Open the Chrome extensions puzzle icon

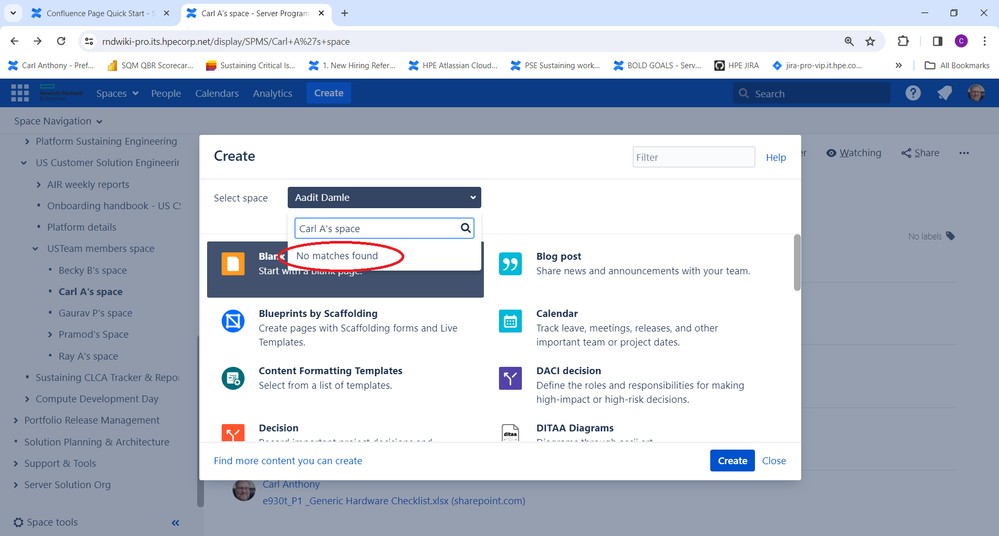pyautogui.click(x=903, y=41)
